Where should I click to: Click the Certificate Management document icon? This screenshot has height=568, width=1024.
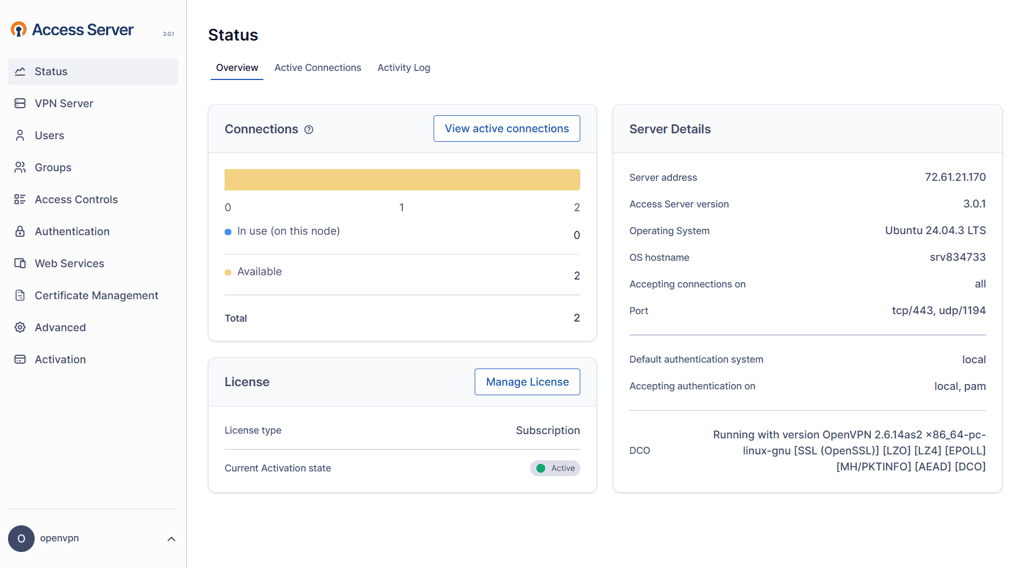pyautogui.click(x=20, y=295)
